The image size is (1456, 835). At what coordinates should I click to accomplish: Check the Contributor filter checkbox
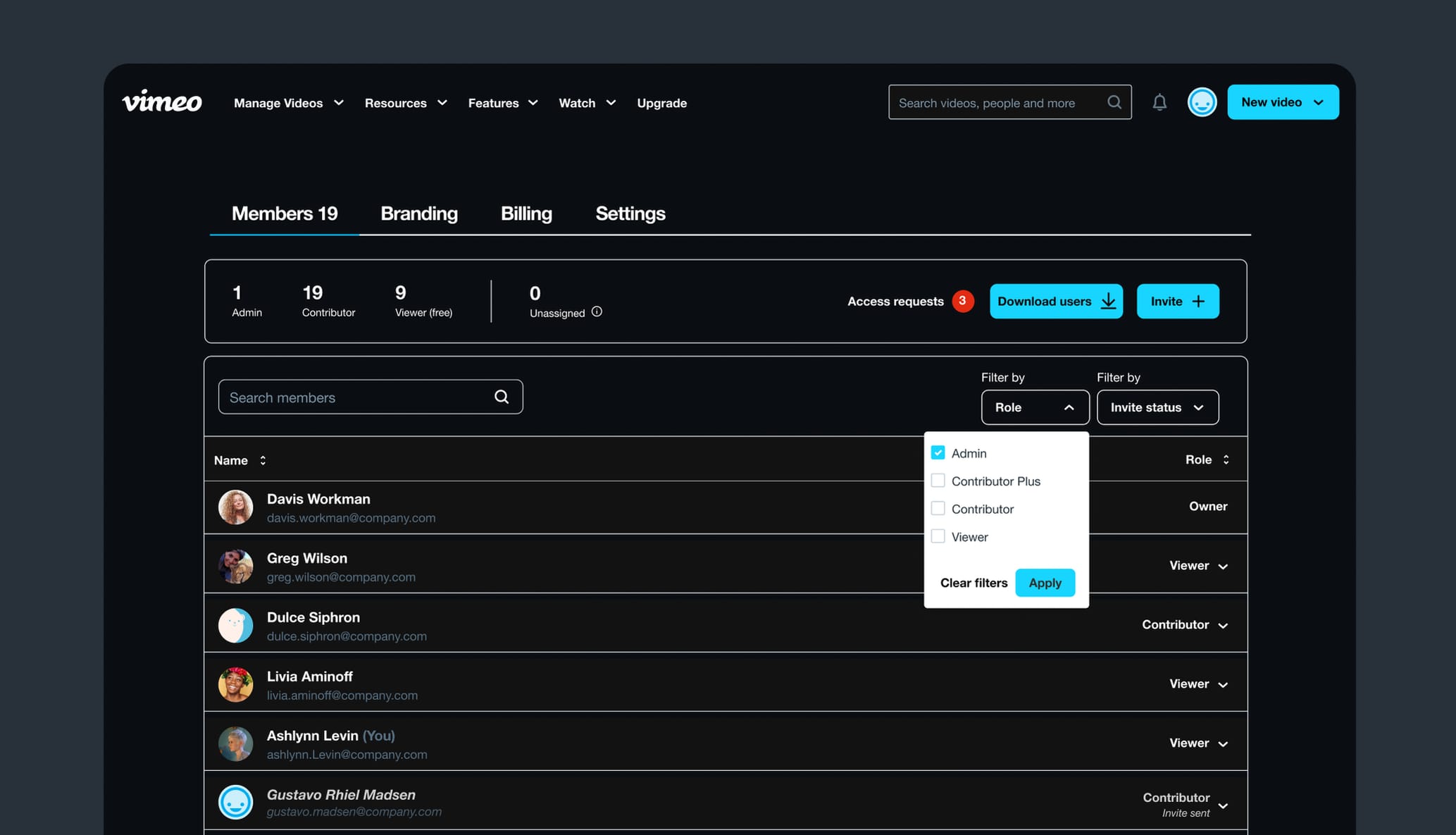938,508
